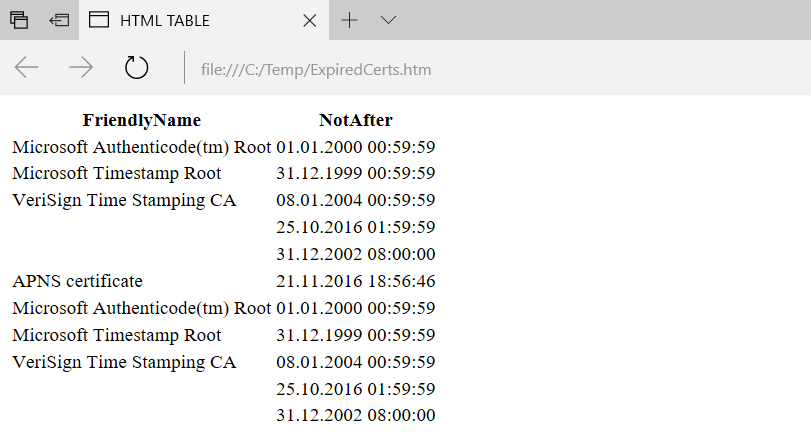
Task: Show tab previews with the chevron
Action: (x=389, y=20)
